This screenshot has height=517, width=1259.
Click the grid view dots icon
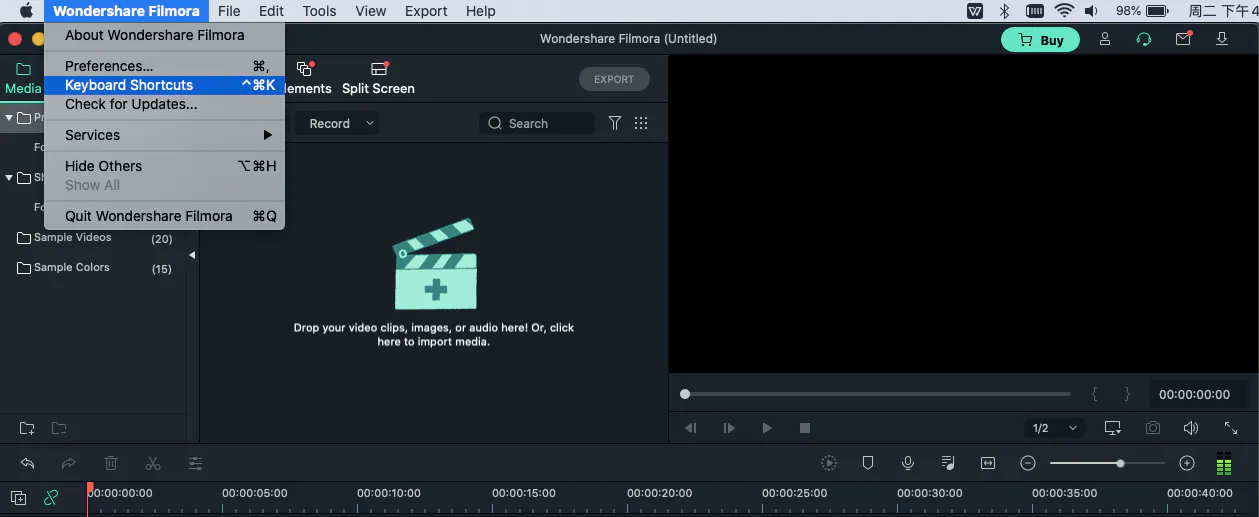[641, 123]
